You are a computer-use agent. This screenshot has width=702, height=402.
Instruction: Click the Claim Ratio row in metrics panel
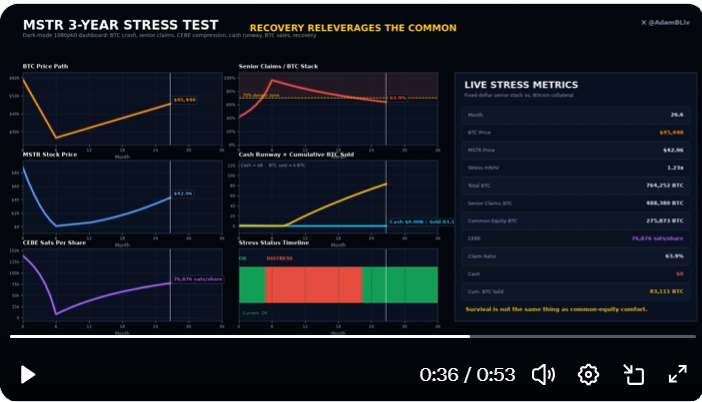click(575, 257)
